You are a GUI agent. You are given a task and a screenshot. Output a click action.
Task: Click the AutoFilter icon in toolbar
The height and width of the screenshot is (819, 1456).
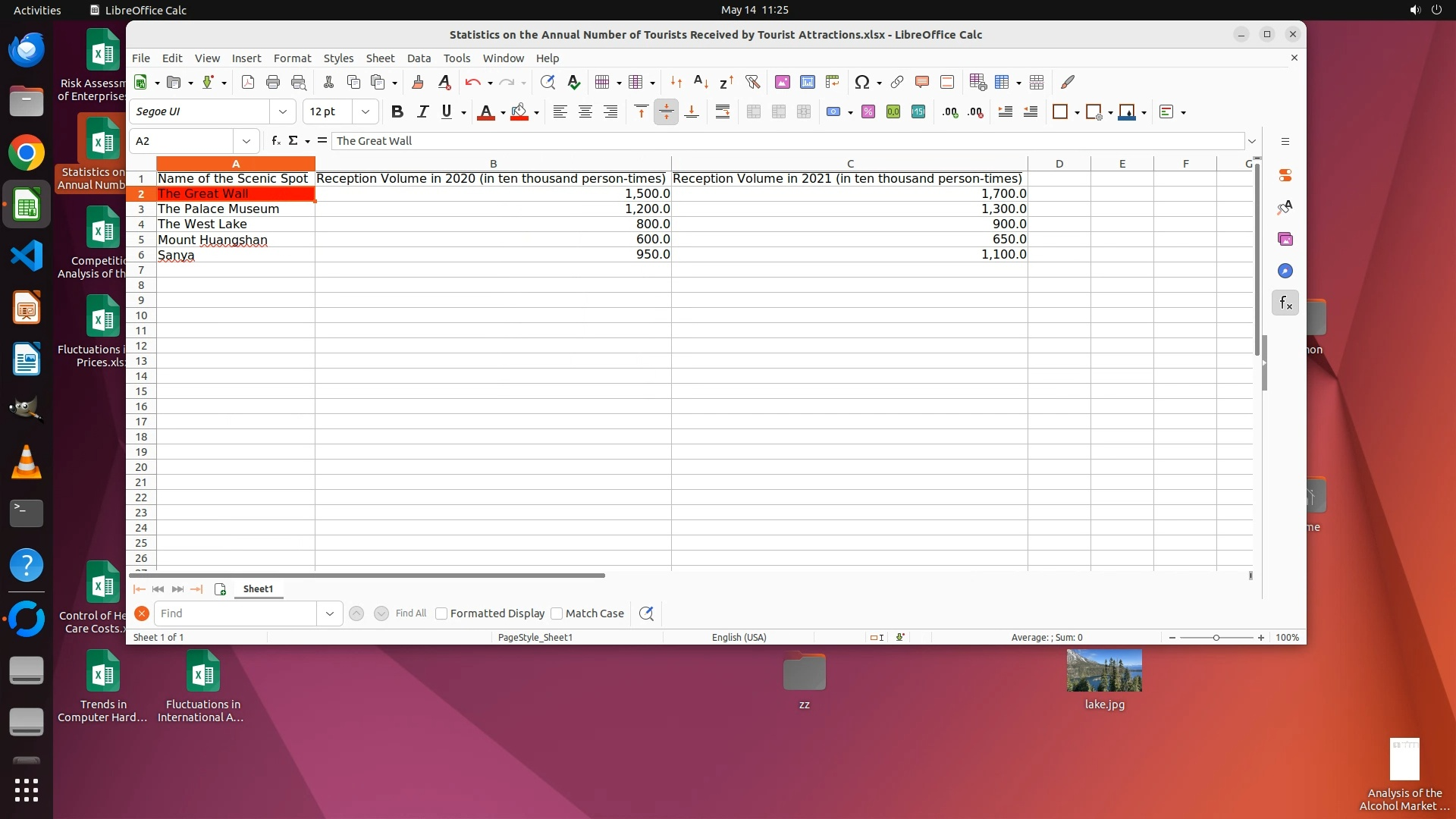[x=752, y=82]
